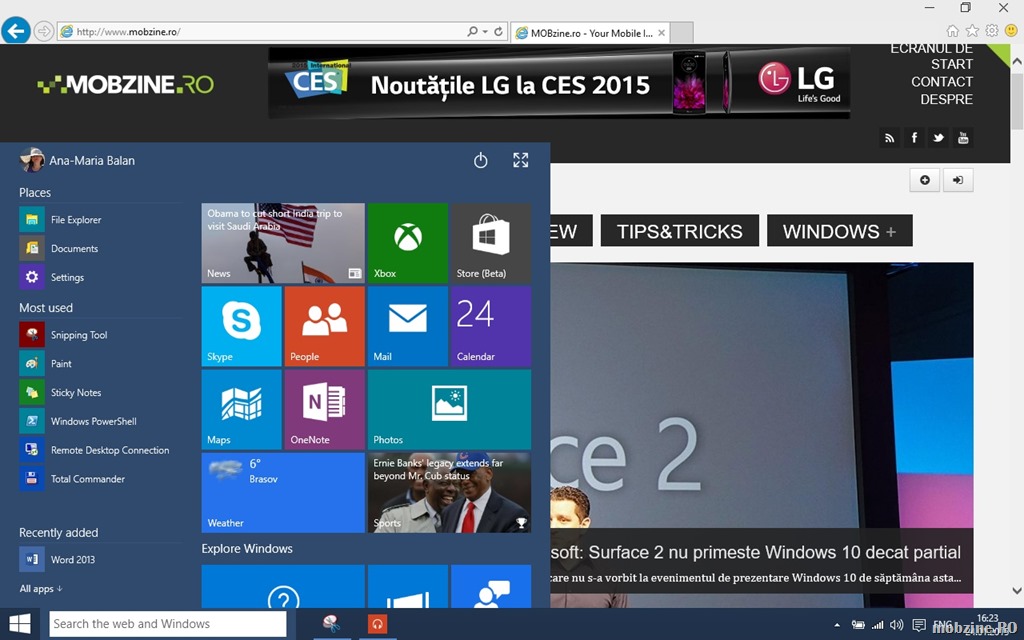This screenshot has height=640, width=1024.
Task: Switch to the MOBzine.ro browser tab
Action: tap(590, 33)
